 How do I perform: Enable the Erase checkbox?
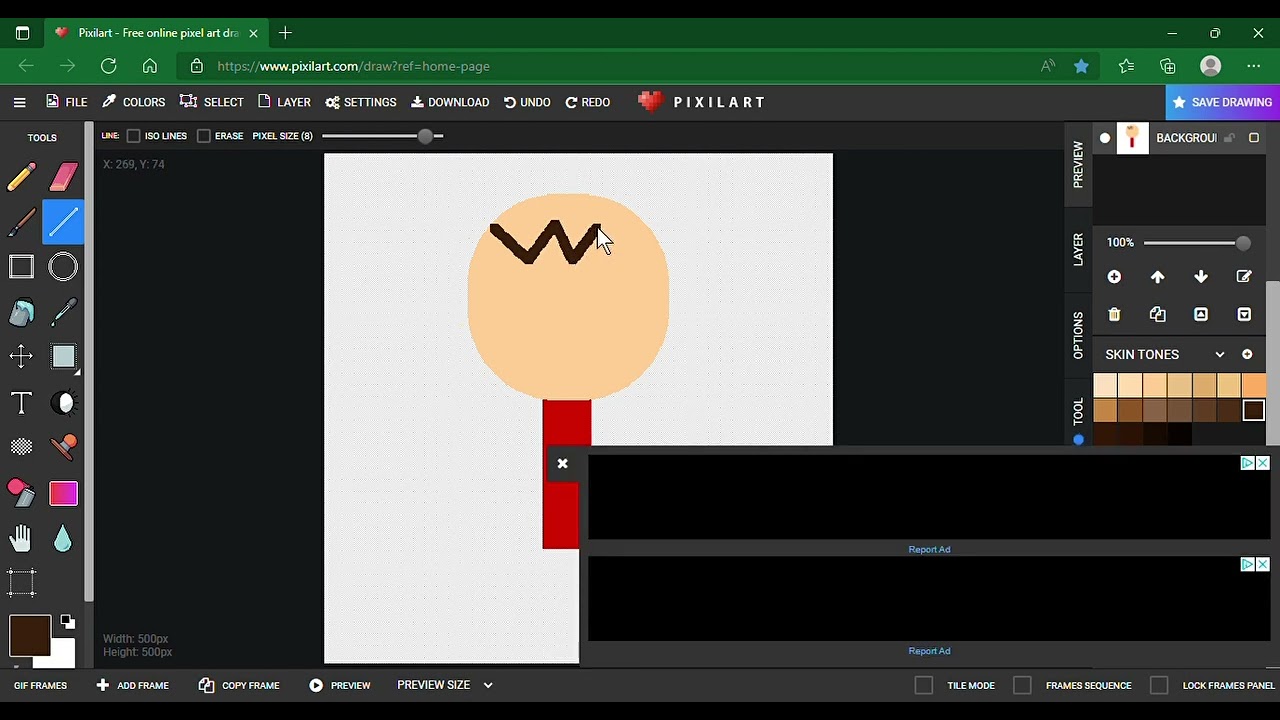pyautogui.click(x=204, y=136)
